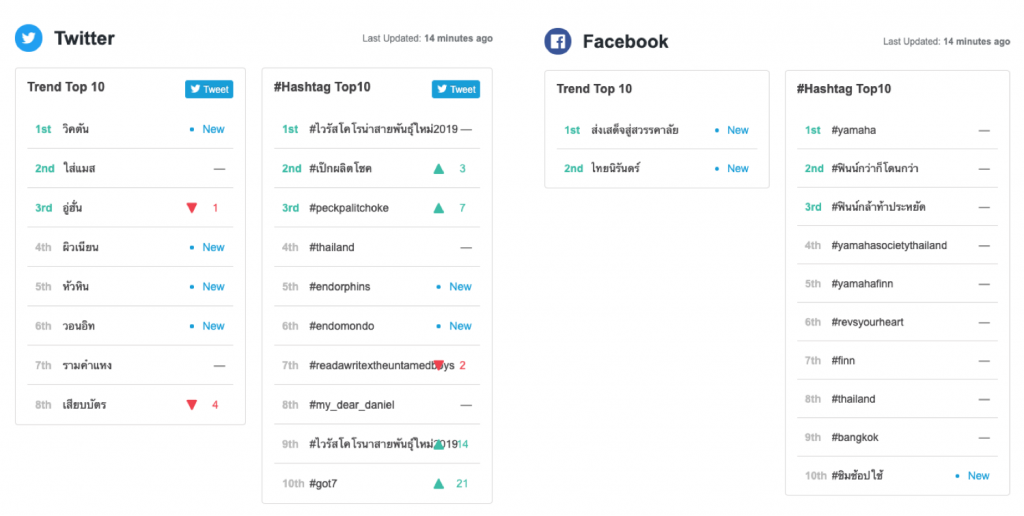Open the #endorphins hashtag
Image resolution: width=1024 pixels, height=516 pixels.
pyautogui.click(x=340, y=287)
